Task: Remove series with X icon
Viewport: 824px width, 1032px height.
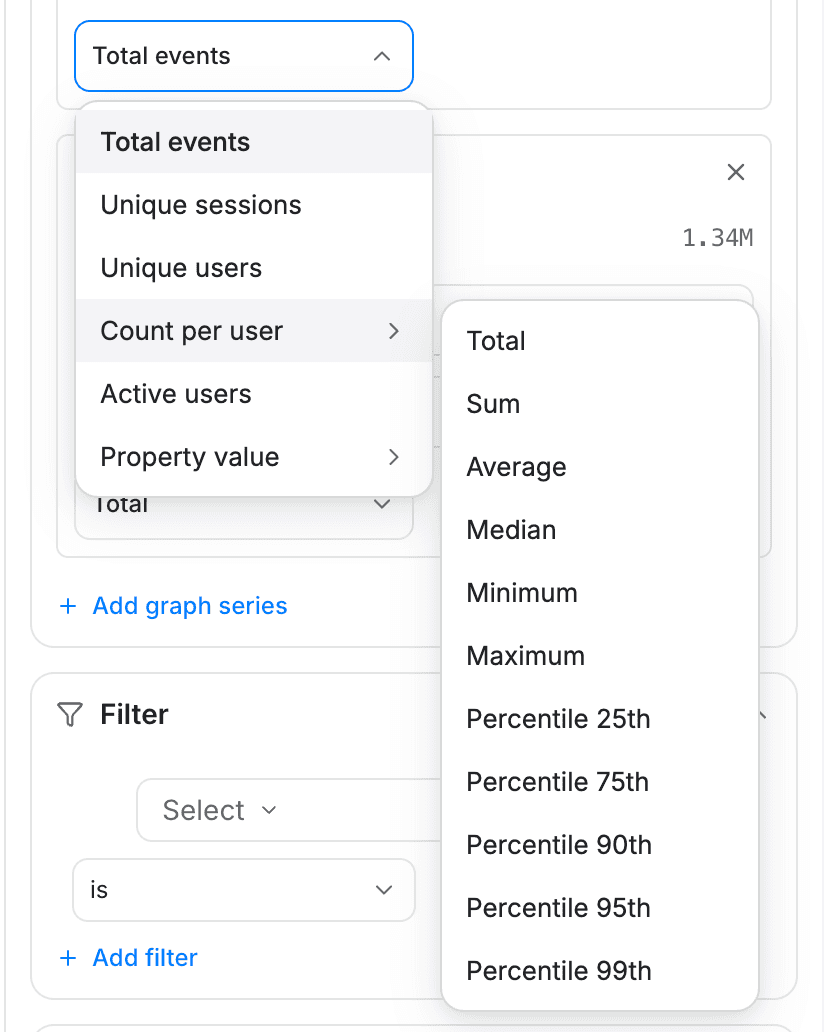Action: tap(736, 172)
